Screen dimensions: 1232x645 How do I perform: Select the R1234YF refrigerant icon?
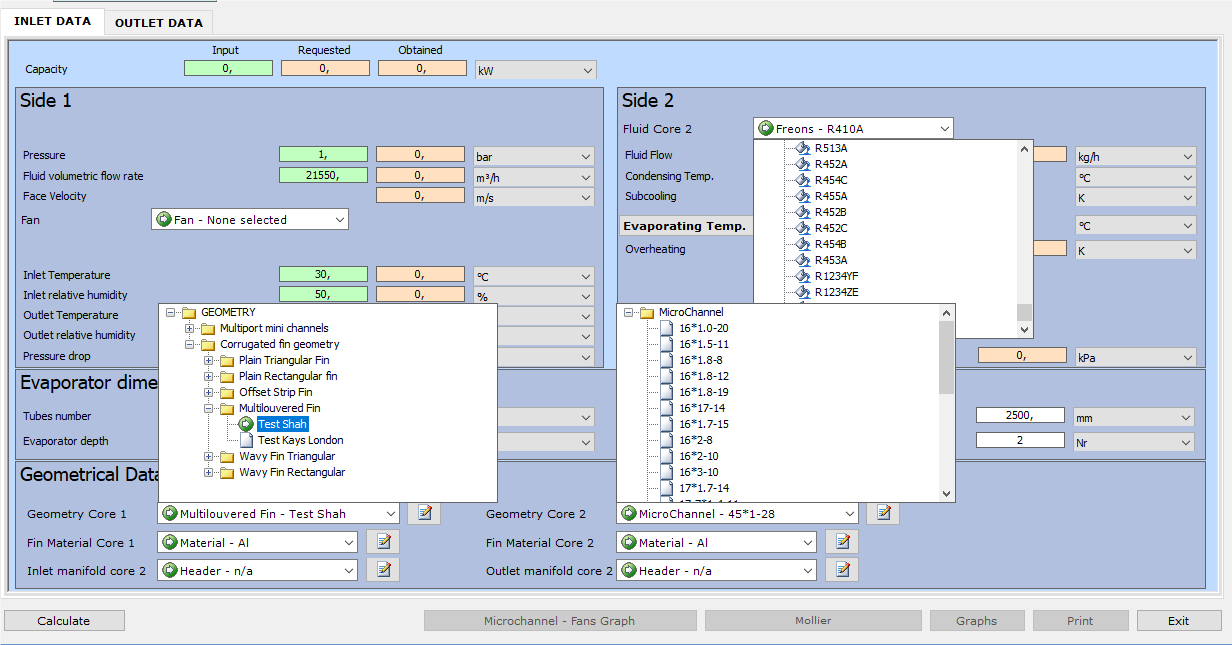click(801, 276)
